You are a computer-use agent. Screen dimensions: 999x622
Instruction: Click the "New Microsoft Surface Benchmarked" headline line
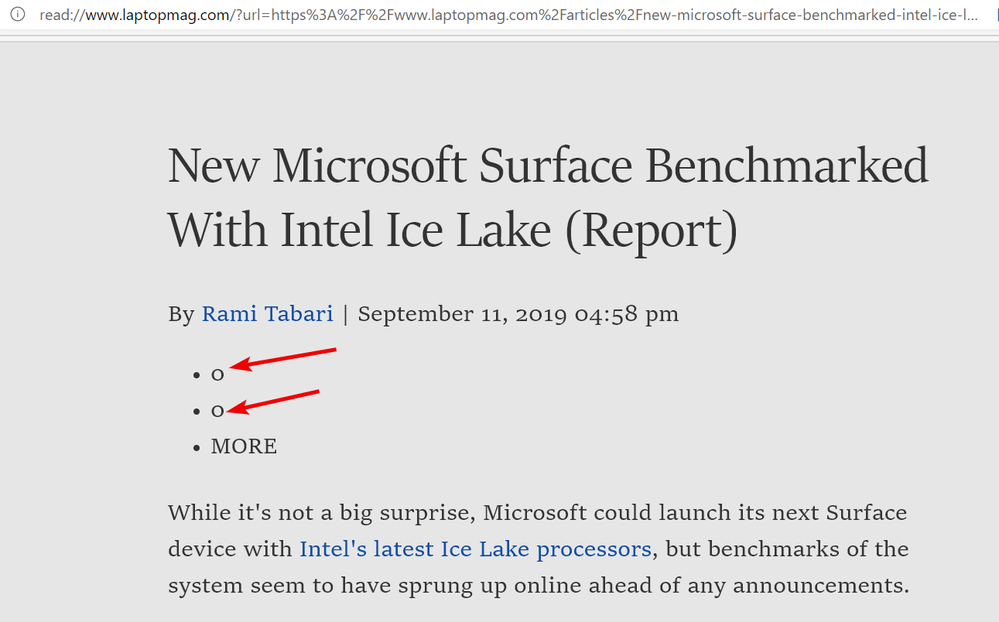click(x=548, y=165)
